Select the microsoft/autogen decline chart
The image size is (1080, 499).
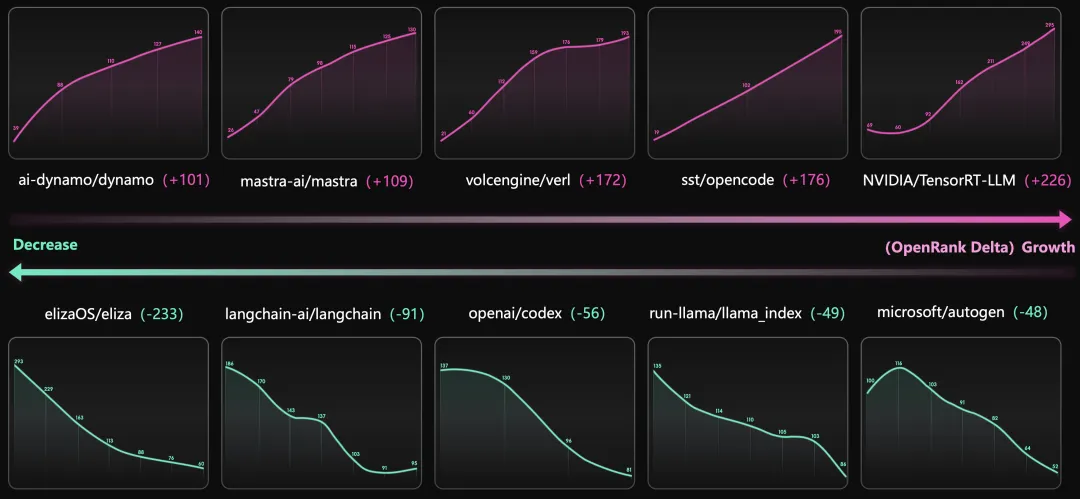961,414
